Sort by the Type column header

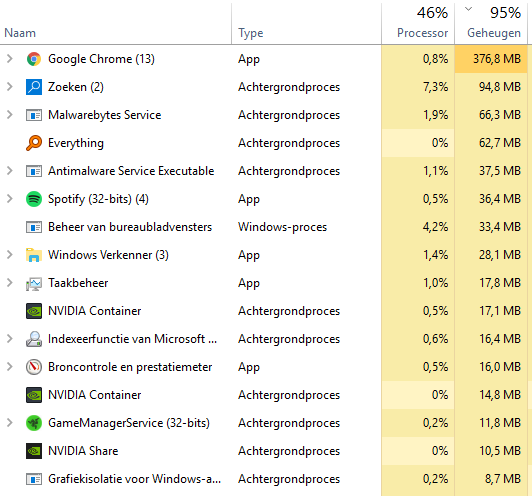(x=306, y=24)
